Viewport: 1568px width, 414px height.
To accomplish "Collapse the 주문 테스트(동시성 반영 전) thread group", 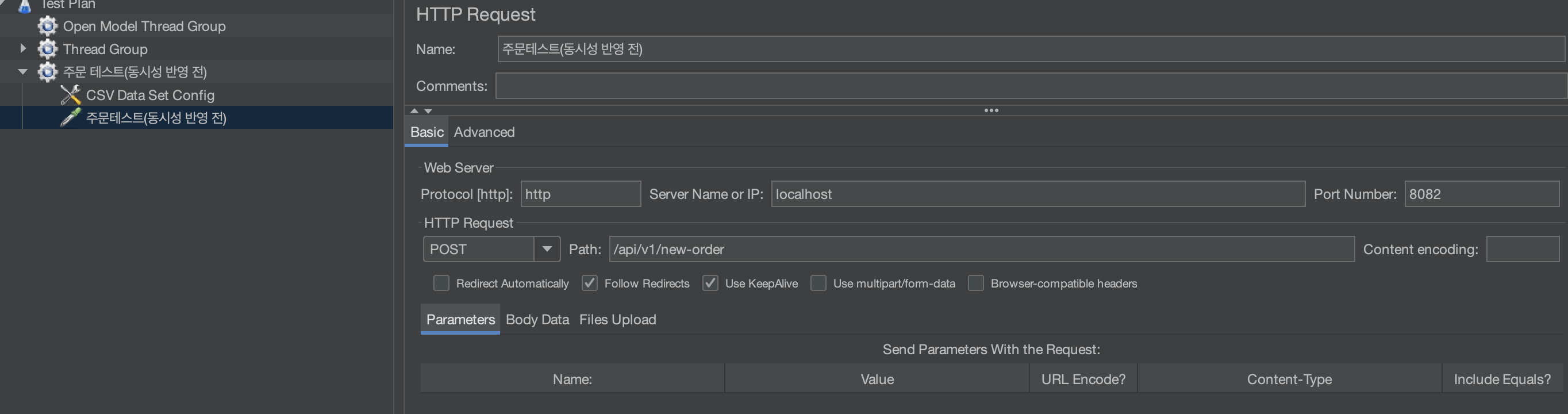I will pyautogui.click(x=23, y=71).
